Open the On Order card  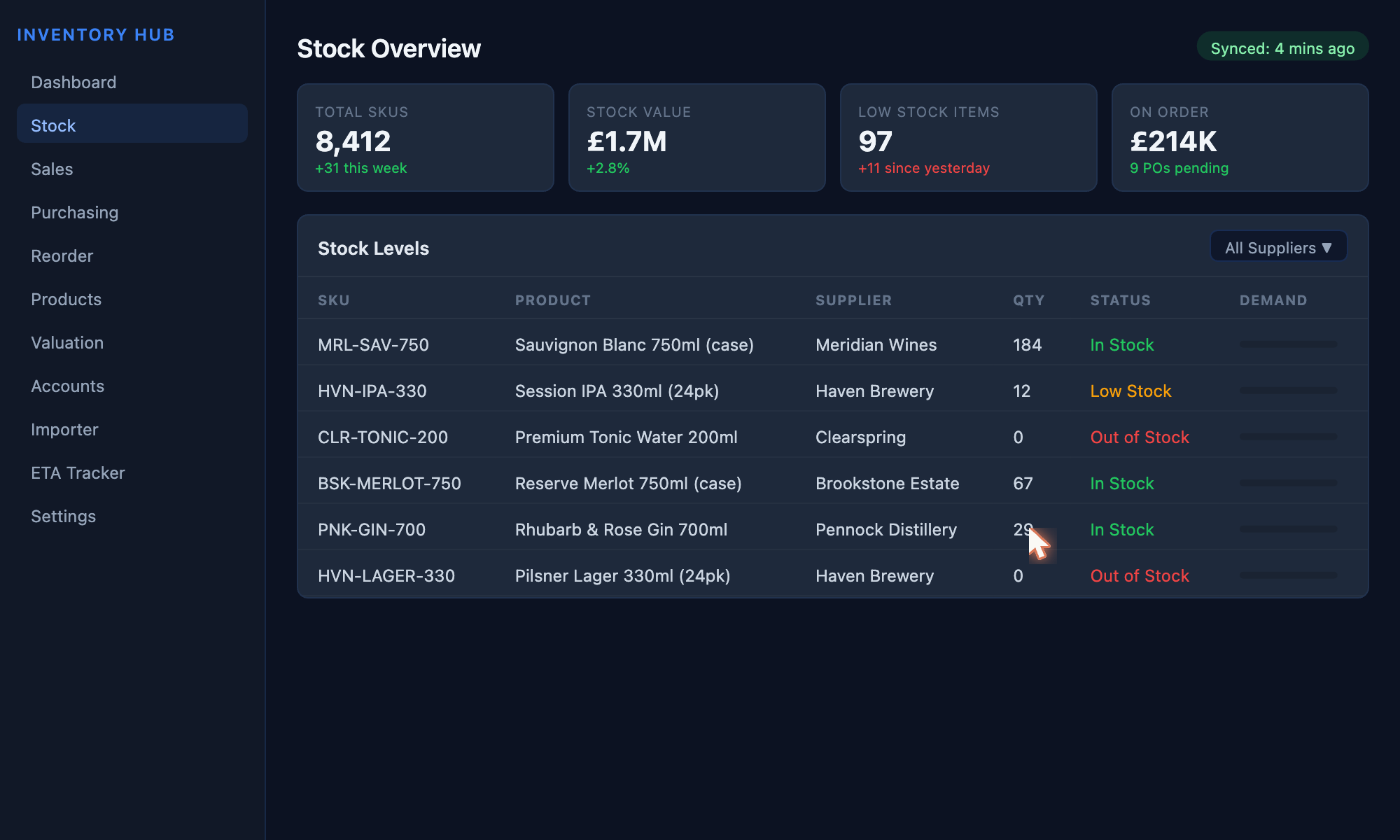(1240, 137)
